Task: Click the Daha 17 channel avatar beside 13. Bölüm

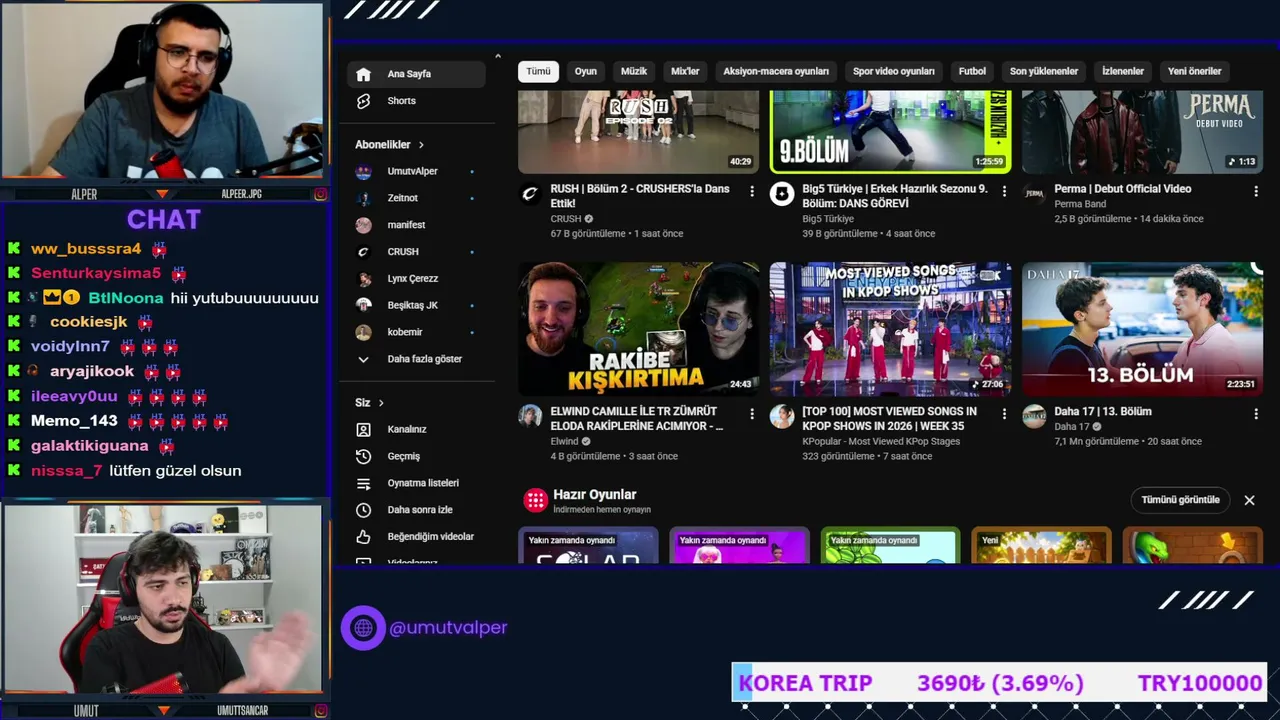Action: pyautogui.click(x=1034, y=416)
